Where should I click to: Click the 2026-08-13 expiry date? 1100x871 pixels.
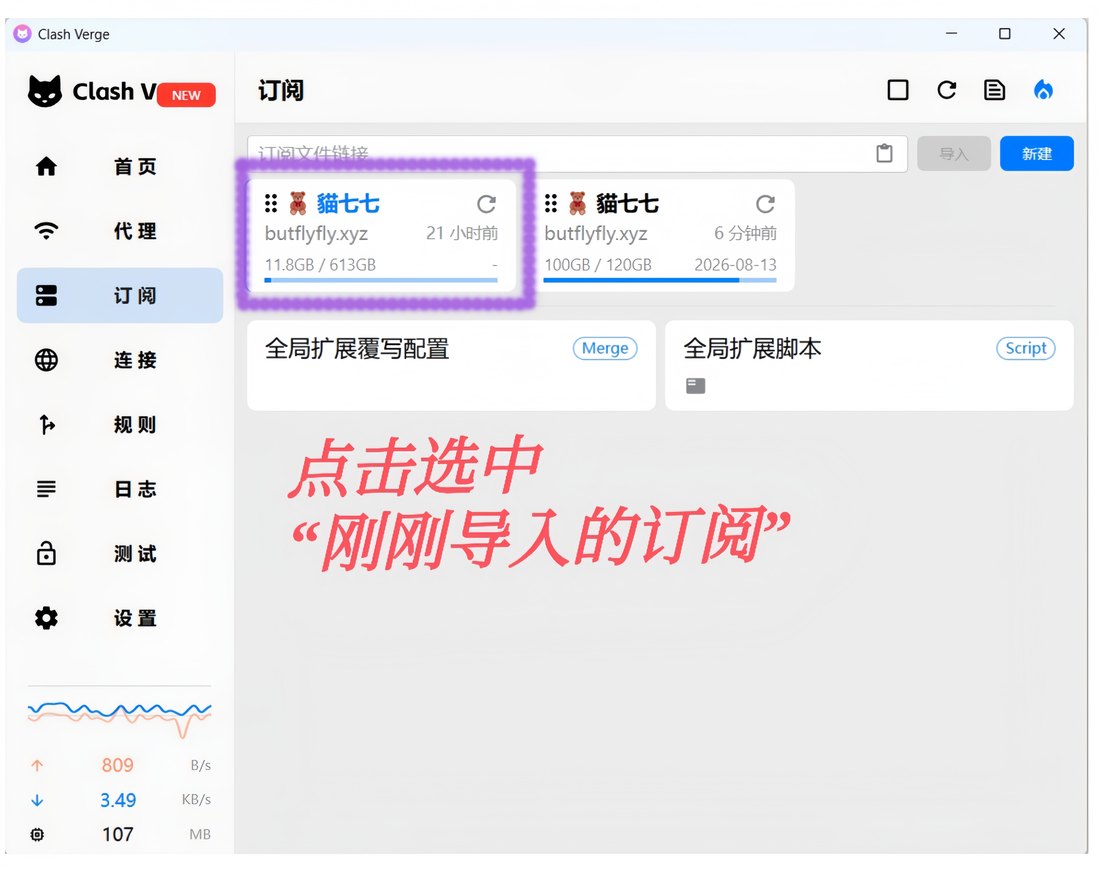pos(735,265)
